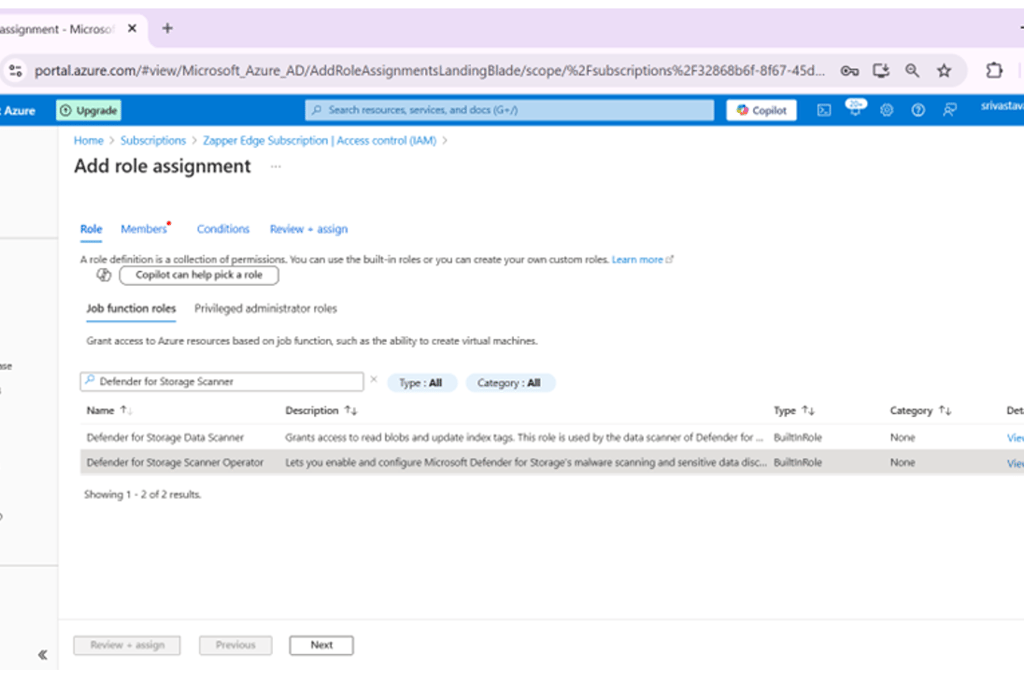Switch to the Conditions tab
Image resolution: width=1024 pixels, height=684 pixels.
(223, 229)
